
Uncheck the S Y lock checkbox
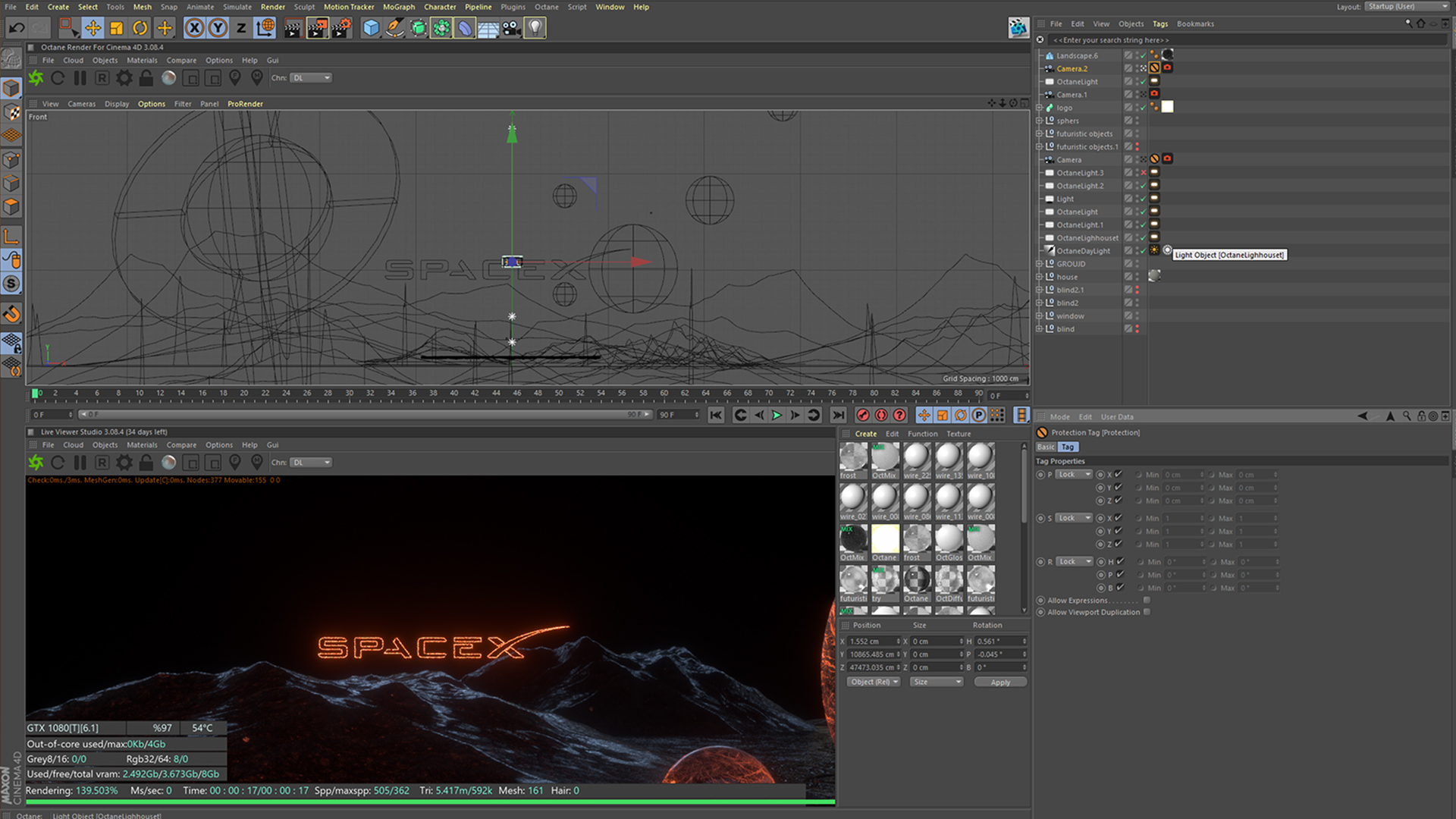1119,531
